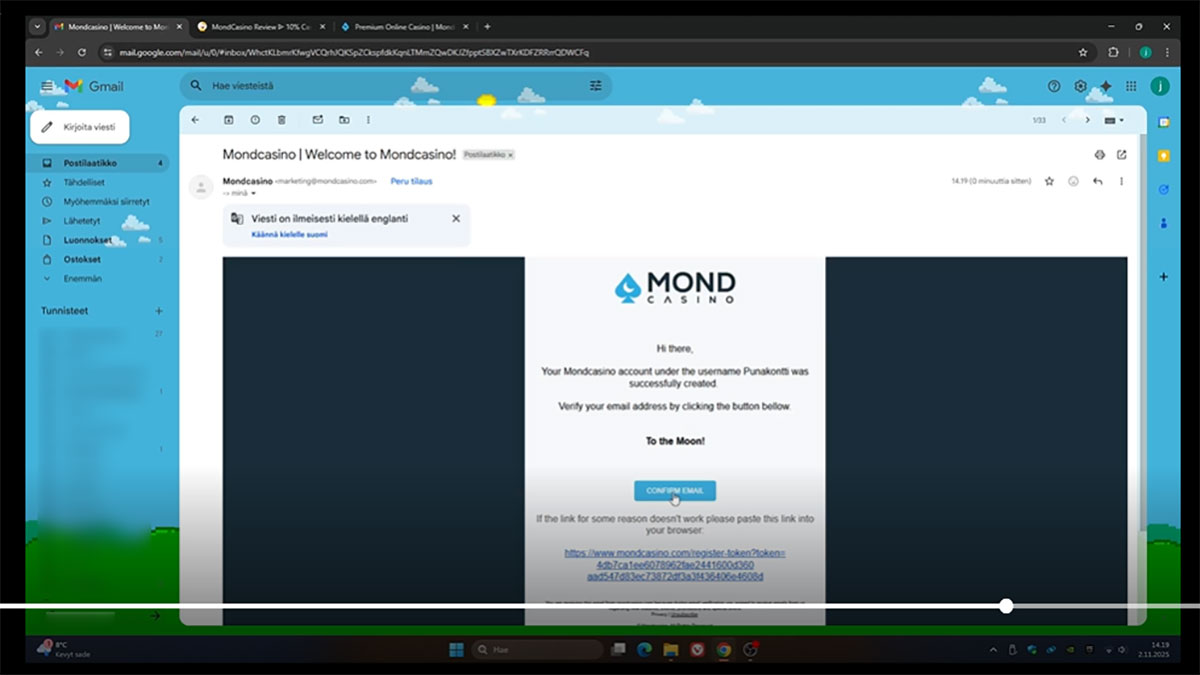This screenshot has width=1200, height=675.
Task: Star the Mondcasino welcome message
Action: pos(1049,181)
